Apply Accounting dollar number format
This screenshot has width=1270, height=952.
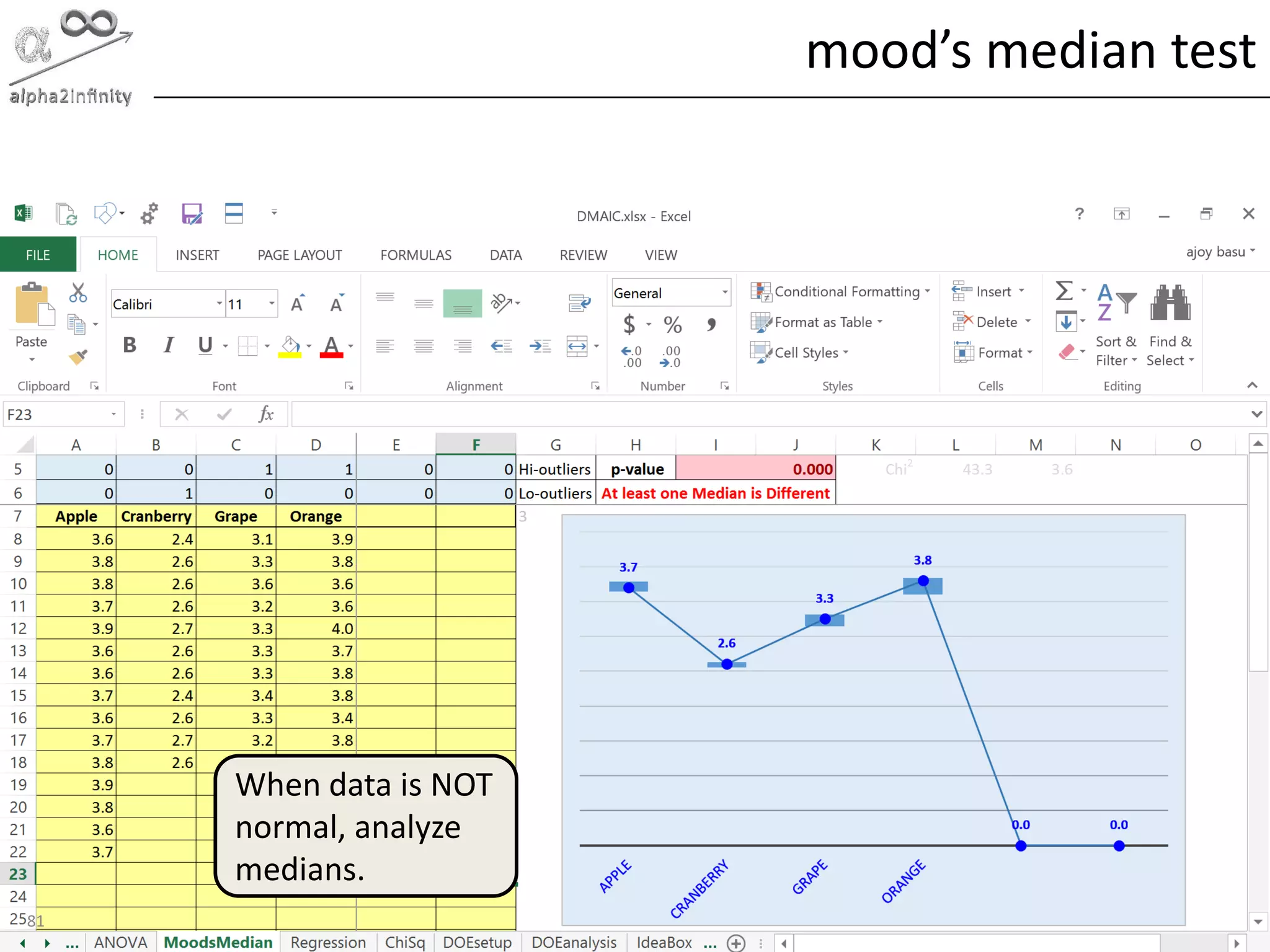pyautogui.click(x=629, y=324)
